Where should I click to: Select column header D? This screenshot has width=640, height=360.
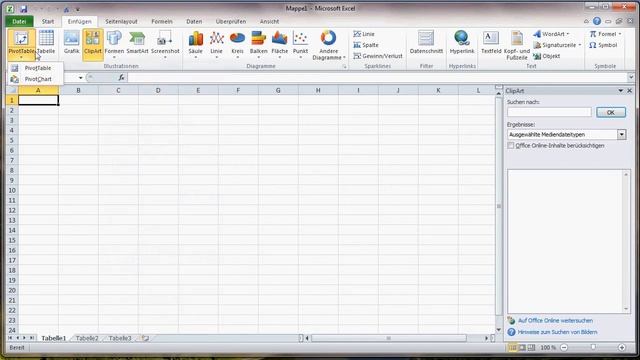point(158,90)
